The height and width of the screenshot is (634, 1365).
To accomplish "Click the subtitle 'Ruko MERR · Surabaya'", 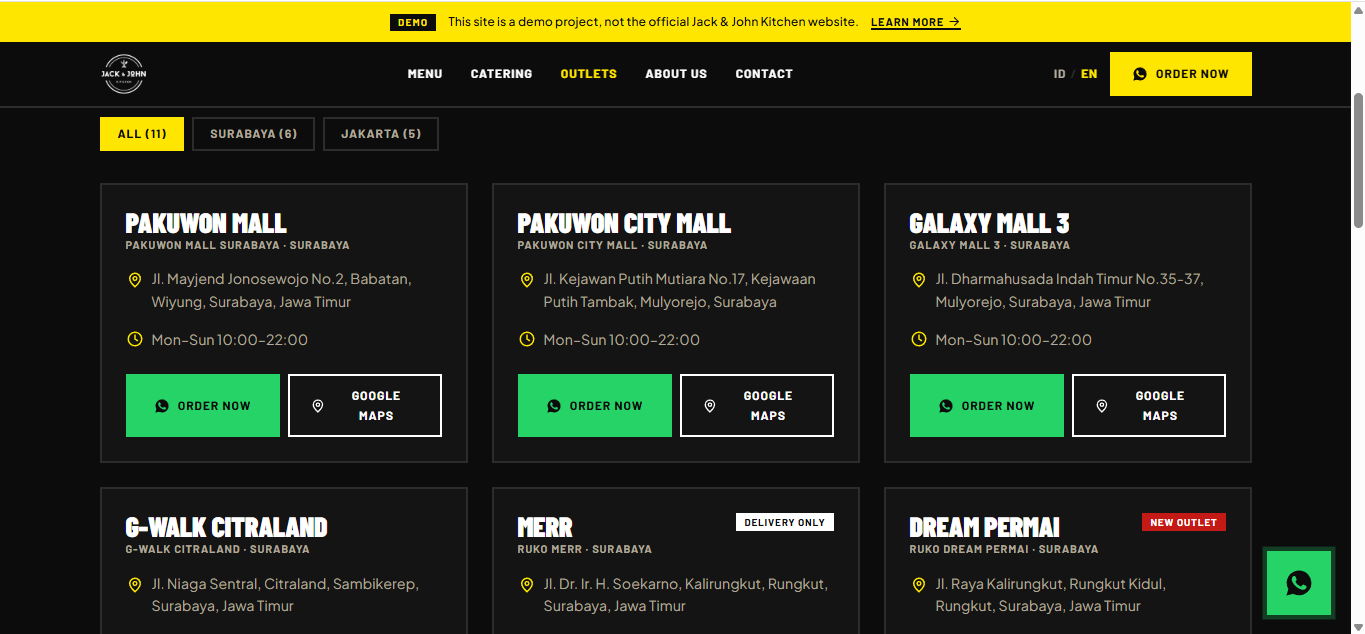I will [584, 549].
